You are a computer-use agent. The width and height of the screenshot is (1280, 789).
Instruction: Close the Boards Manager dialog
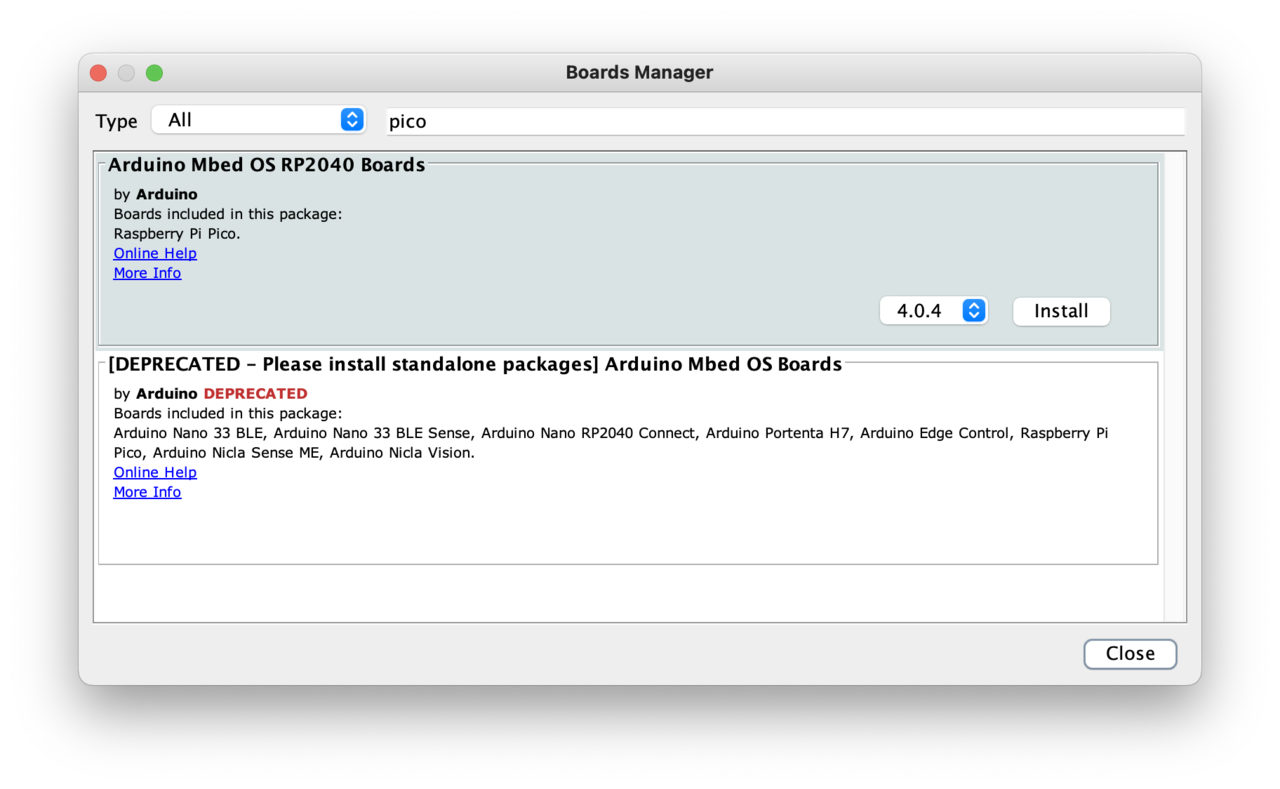(x=1130, y=653)
